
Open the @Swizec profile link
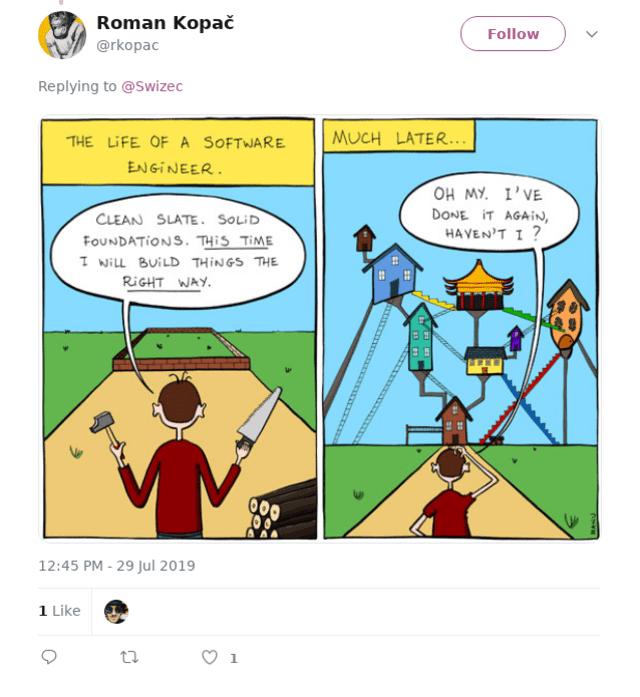(152, 86)
